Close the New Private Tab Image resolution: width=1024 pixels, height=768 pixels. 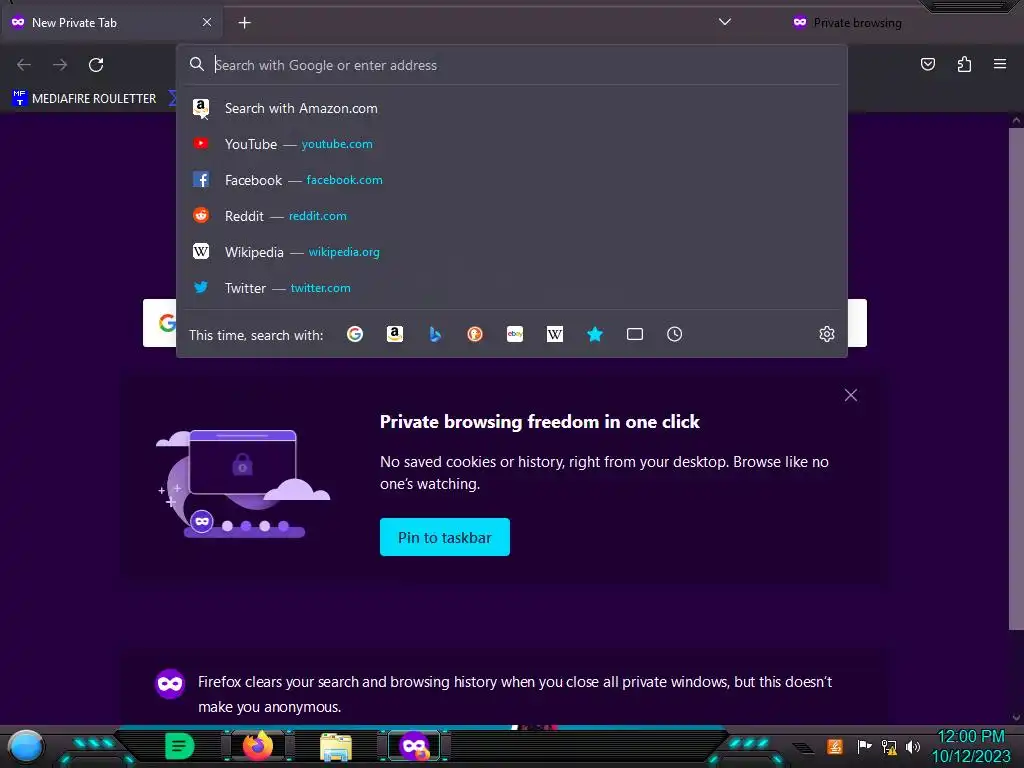click(x=207, y=22)
